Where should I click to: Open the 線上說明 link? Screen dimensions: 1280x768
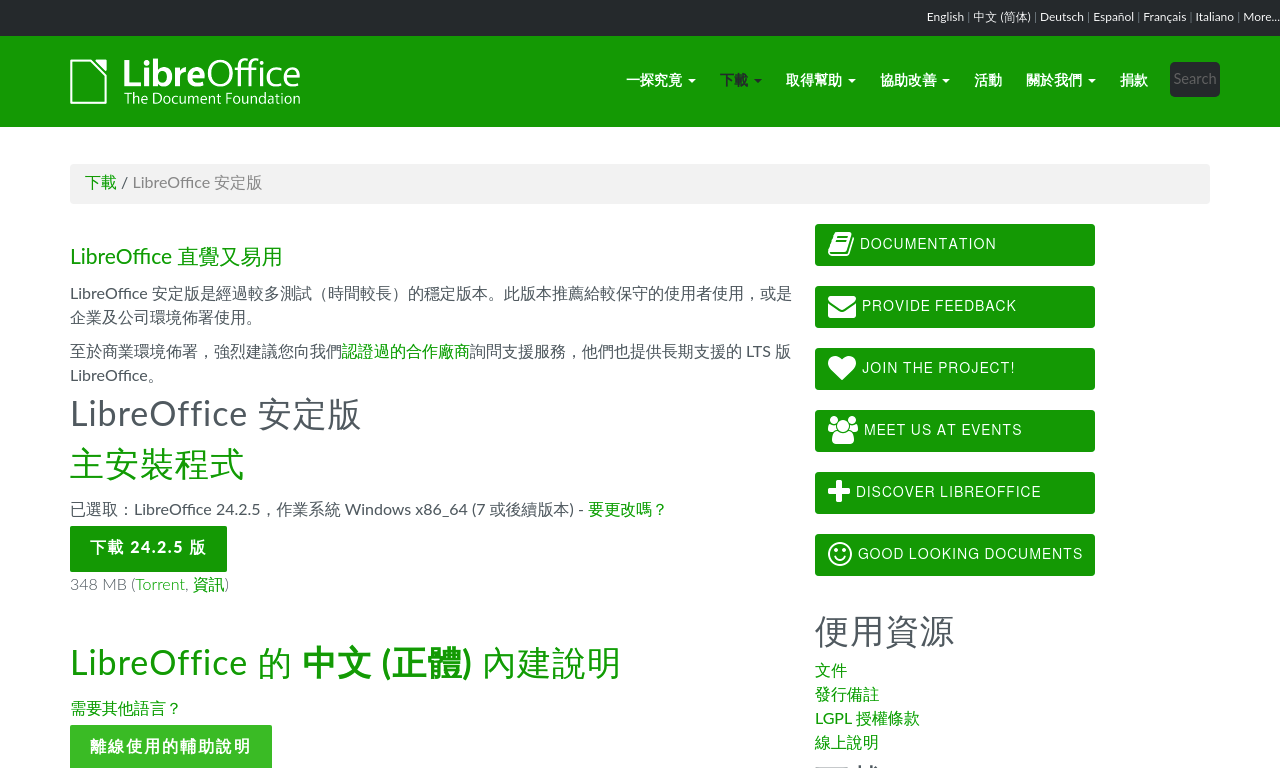tap(847, 743)
